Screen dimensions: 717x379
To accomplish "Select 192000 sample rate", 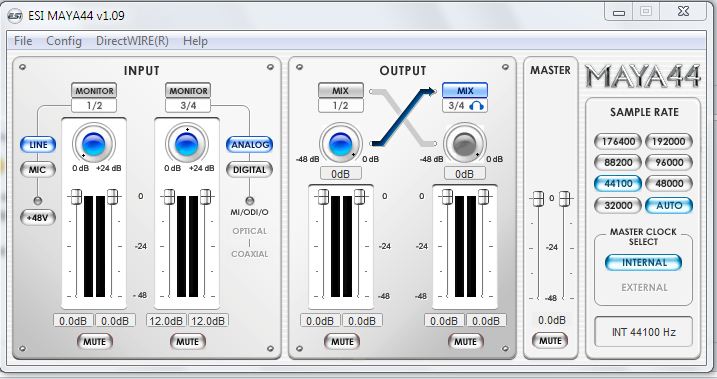I will click(669, 141).
